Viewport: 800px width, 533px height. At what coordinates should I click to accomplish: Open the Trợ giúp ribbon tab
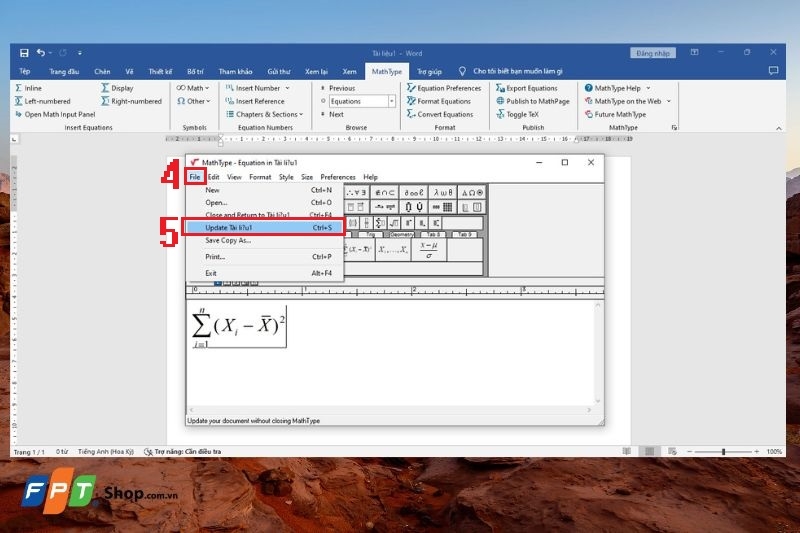tap(429, 71)
